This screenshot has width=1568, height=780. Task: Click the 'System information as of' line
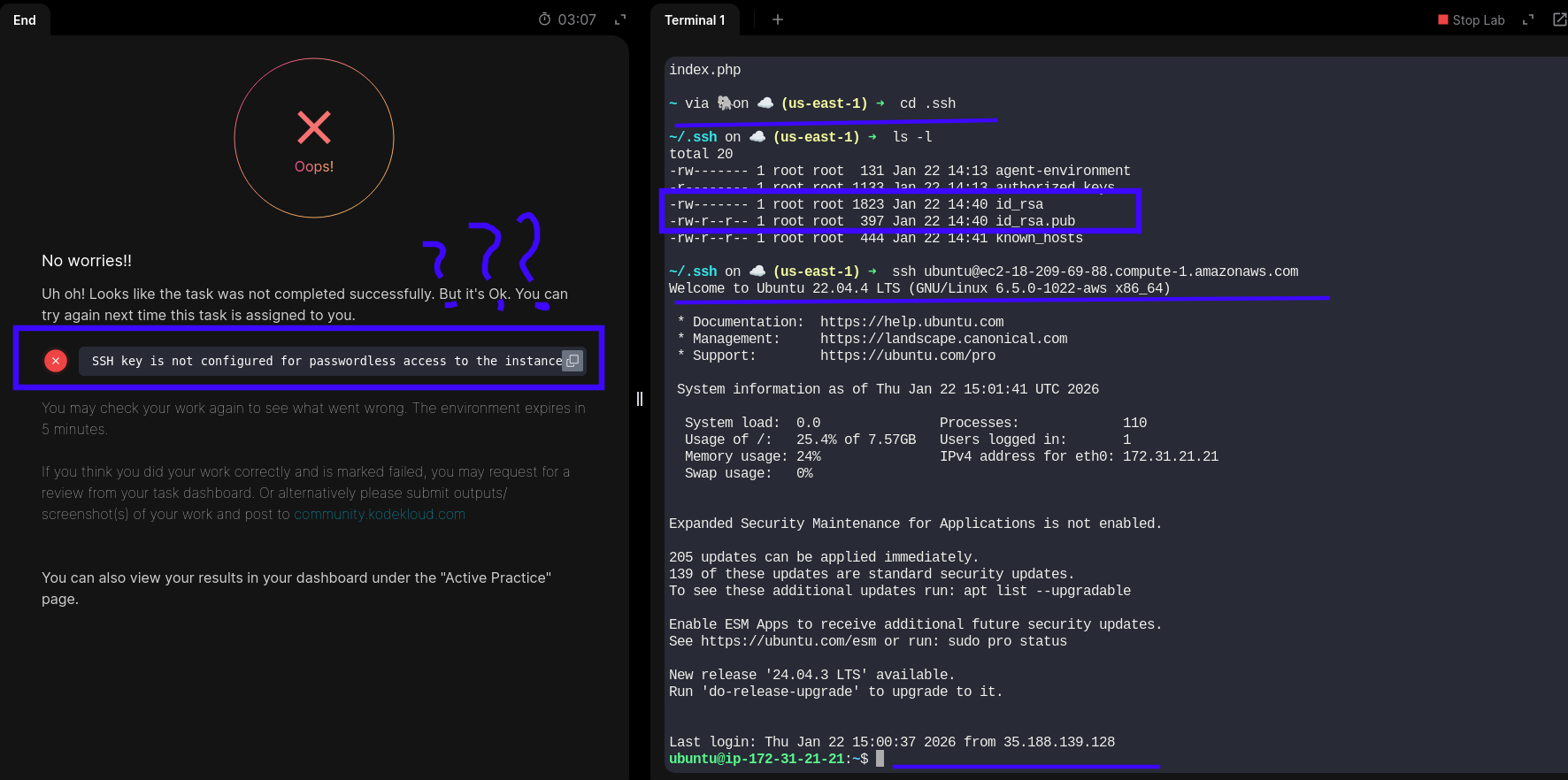click(x=888, y=389)
